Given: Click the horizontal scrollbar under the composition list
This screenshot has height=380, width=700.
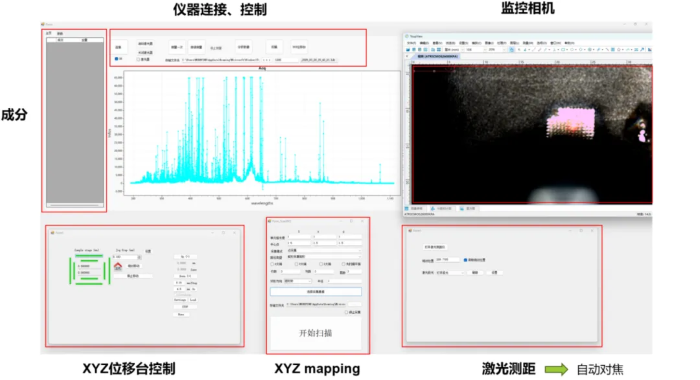Looking at the screenshot, I should click(x=75, y=205).
